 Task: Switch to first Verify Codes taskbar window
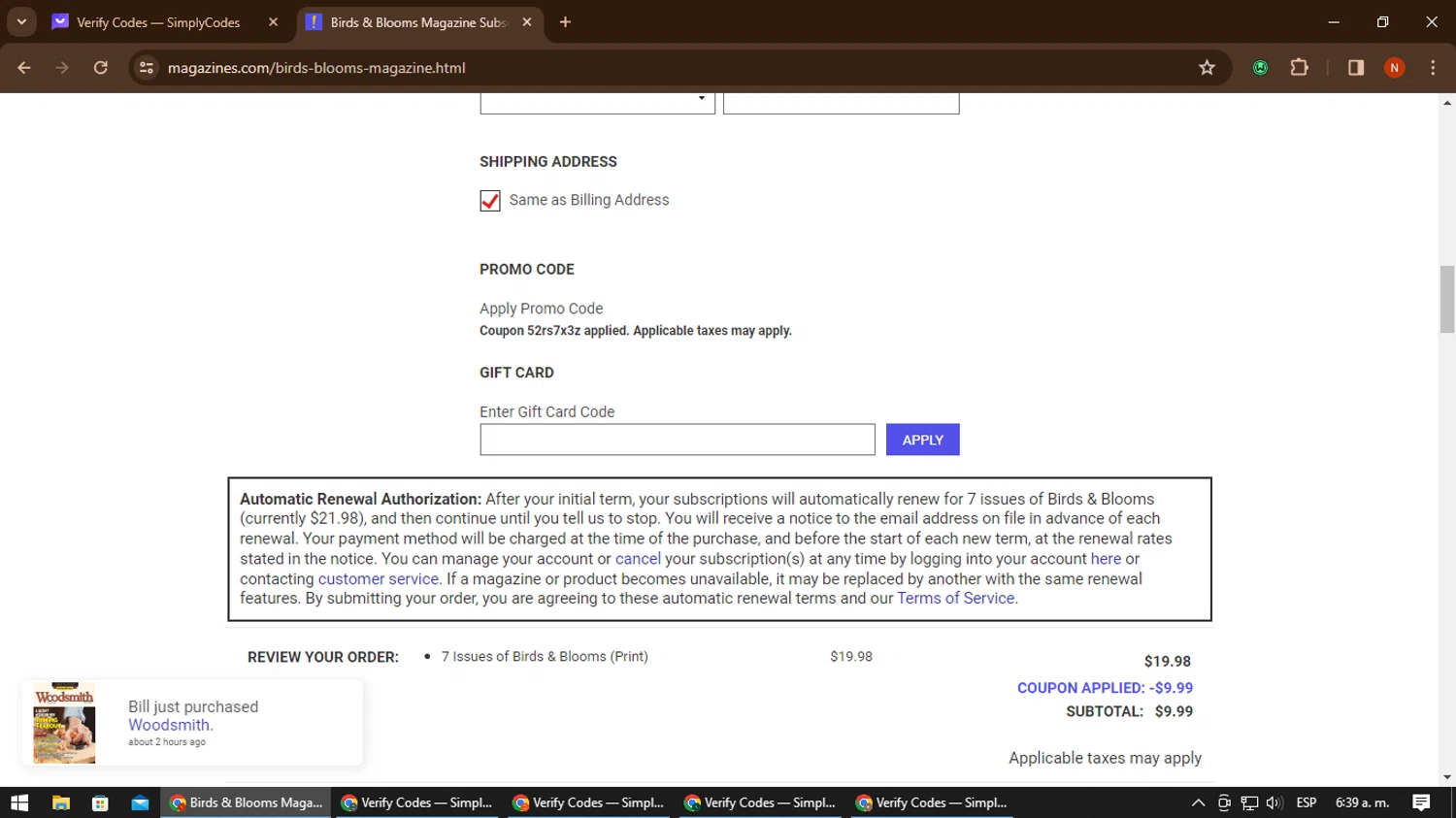[417, 802]
